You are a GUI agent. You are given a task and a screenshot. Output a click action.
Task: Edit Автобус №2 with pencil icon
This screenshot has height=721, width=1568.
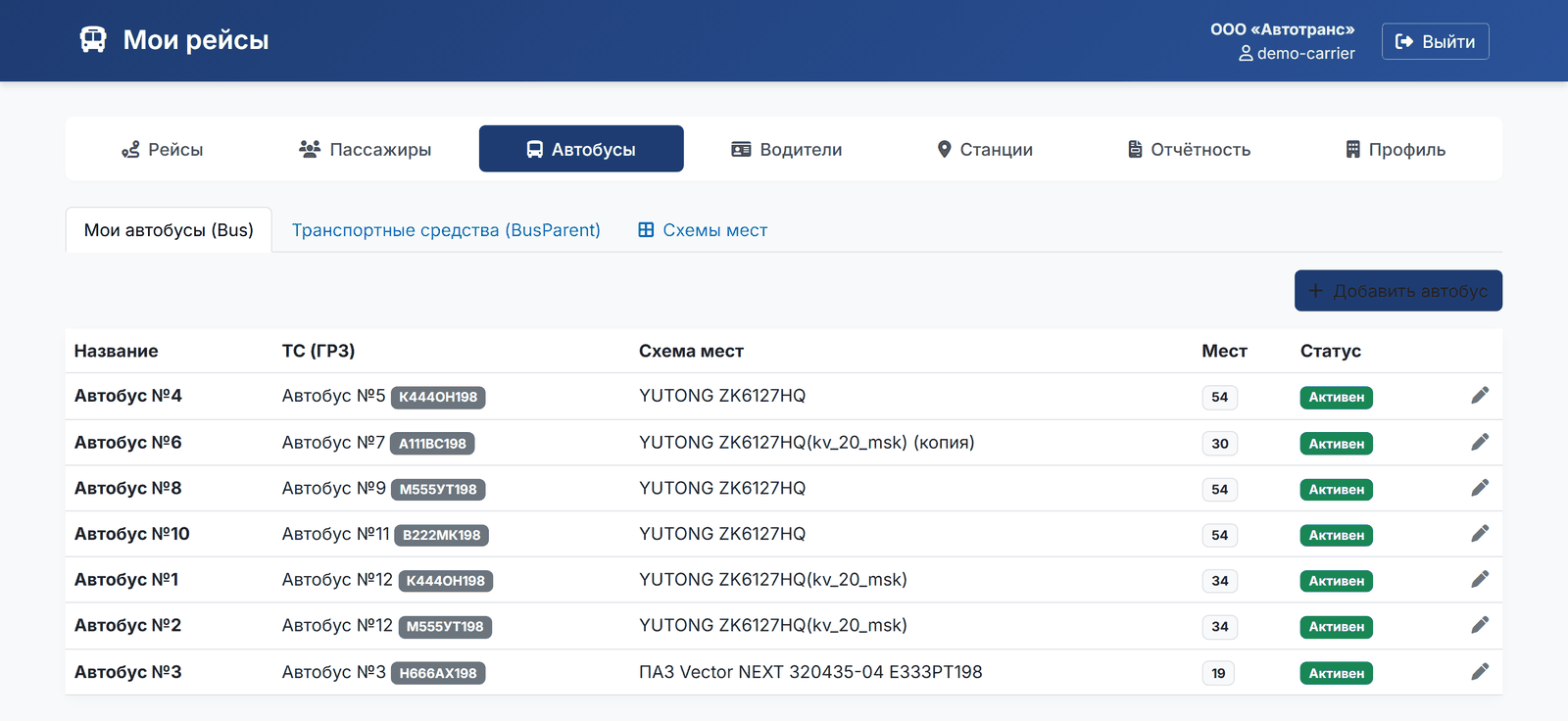(1480, 625)
